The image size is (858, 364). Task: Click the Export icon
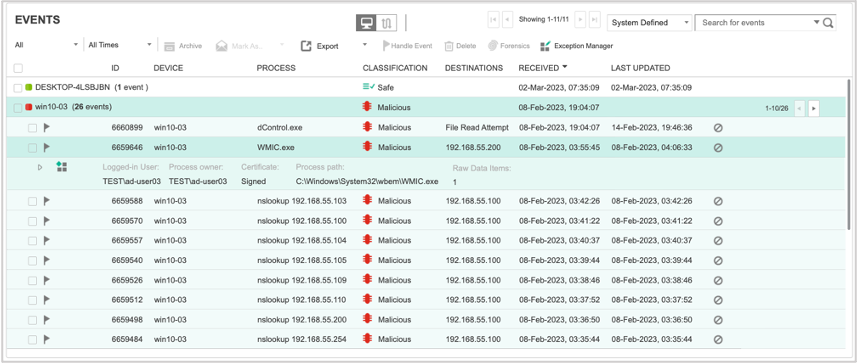coord(306,46)
